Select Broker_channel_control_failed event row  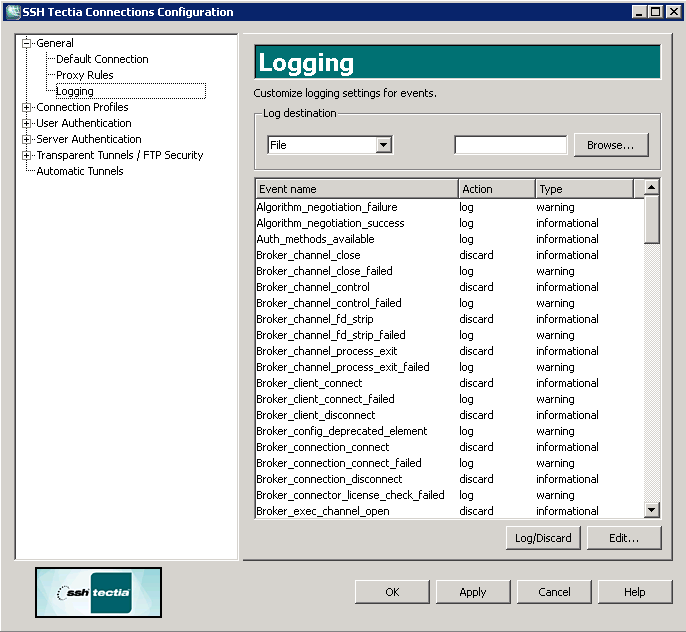[x=450, y=303]
